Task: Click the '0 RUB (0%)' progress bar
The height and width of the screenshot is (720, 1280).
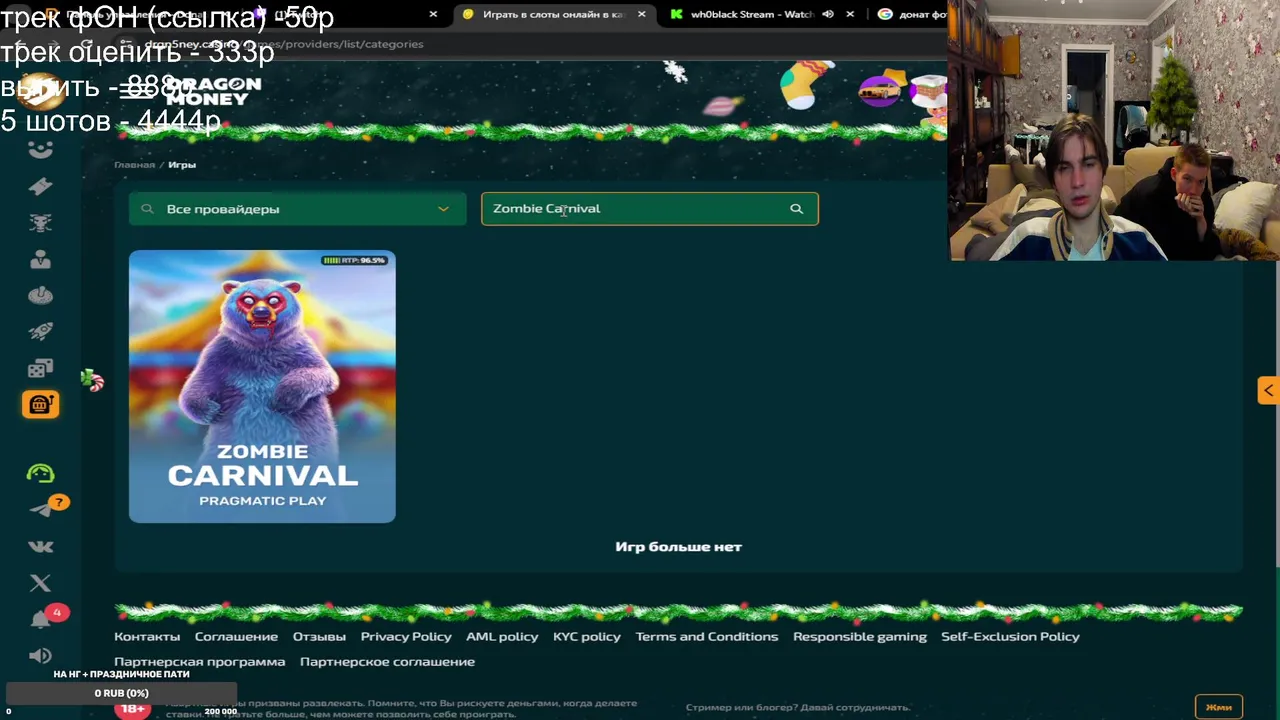Action: (121, 693)
